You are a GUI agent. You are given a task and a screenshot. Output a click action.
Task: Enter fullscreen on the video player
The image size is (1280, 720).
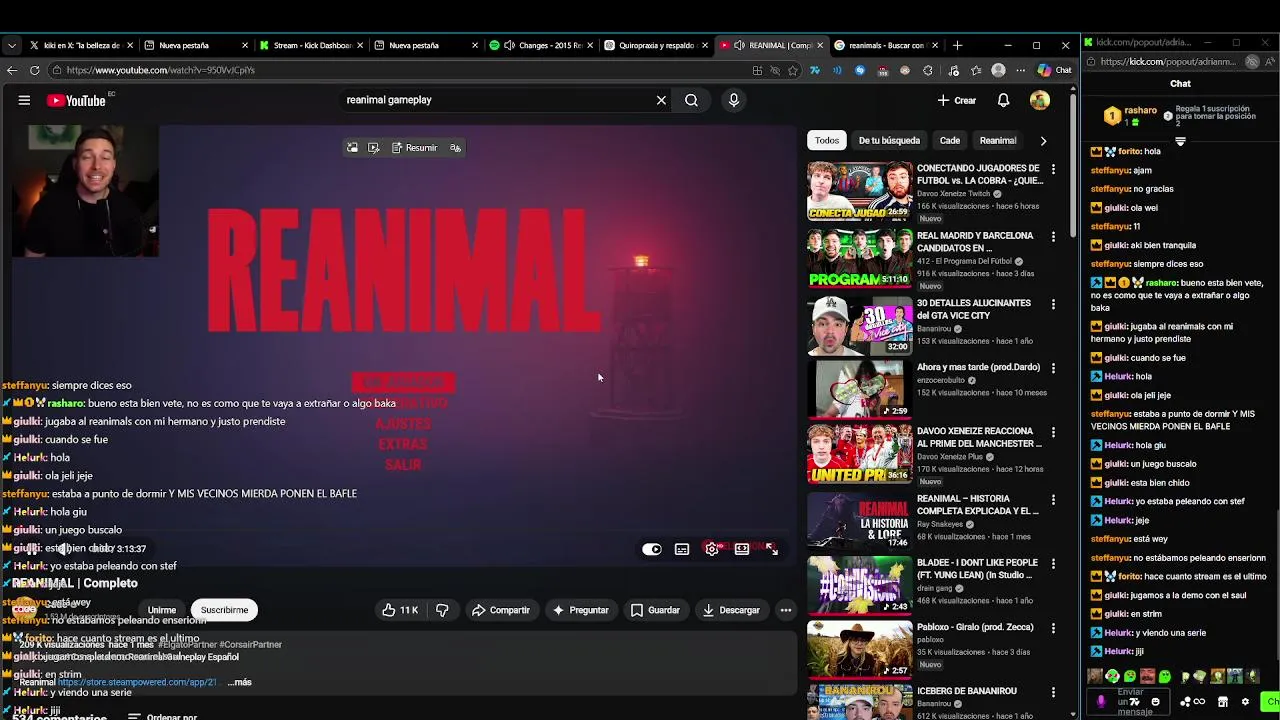[x=772, y=549]
